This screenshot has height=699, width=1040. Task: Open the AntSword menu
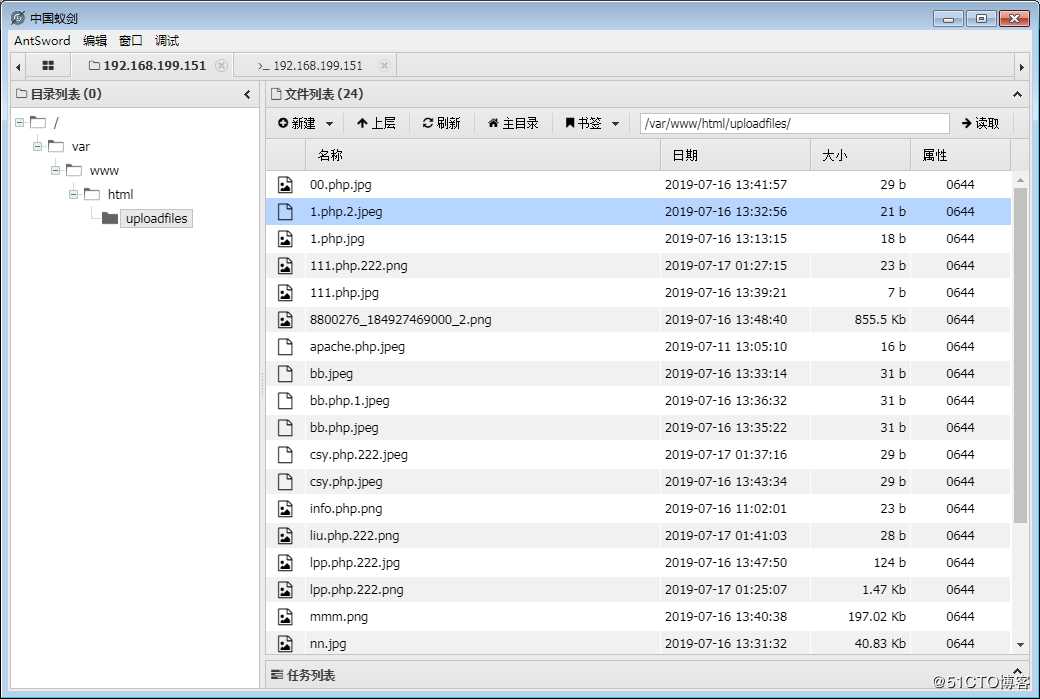(42, 40)
